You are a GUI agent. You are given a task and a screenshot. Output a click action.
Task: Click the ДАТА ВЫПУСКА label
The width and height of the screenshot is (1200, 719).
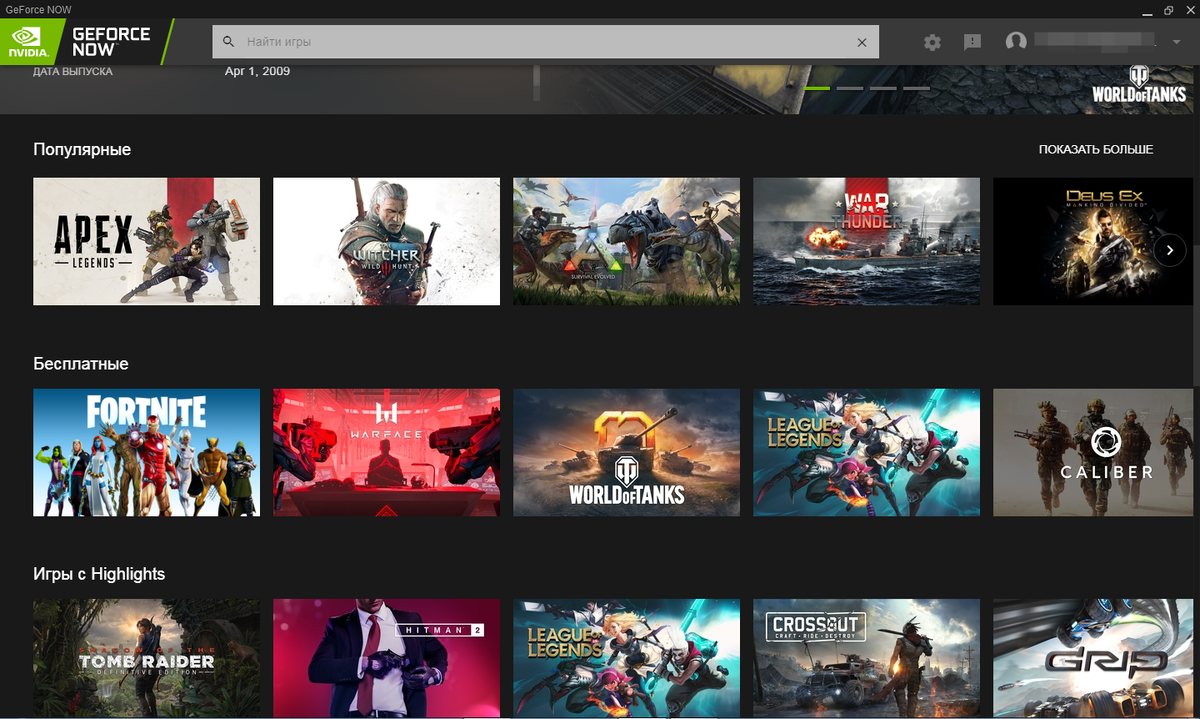[73, 71]
